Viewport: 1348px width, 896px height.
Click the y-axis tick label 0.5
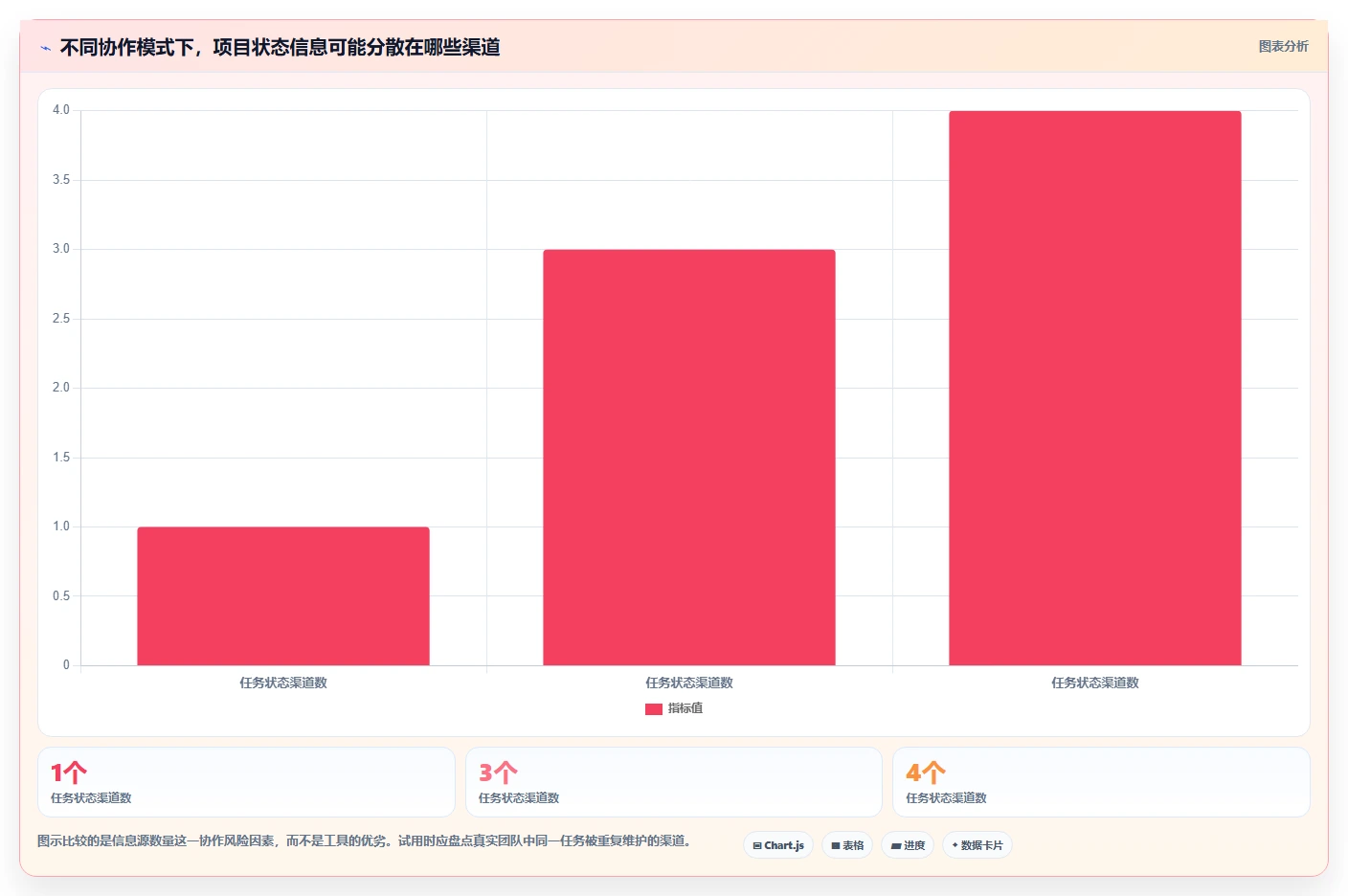point(61,596)
